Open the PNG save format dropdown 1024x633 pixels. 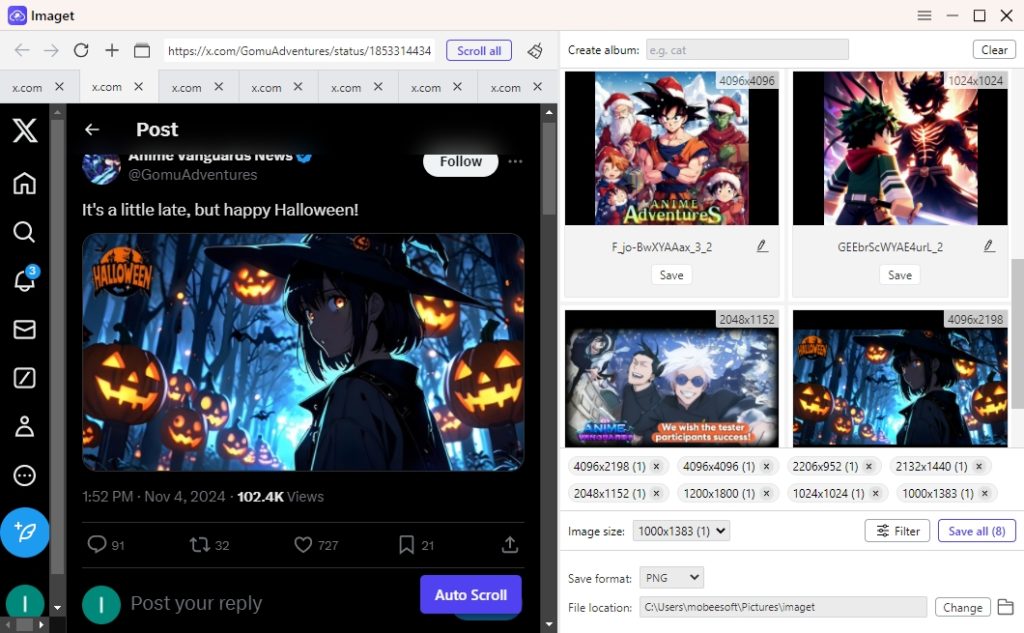tap(671, 577)
